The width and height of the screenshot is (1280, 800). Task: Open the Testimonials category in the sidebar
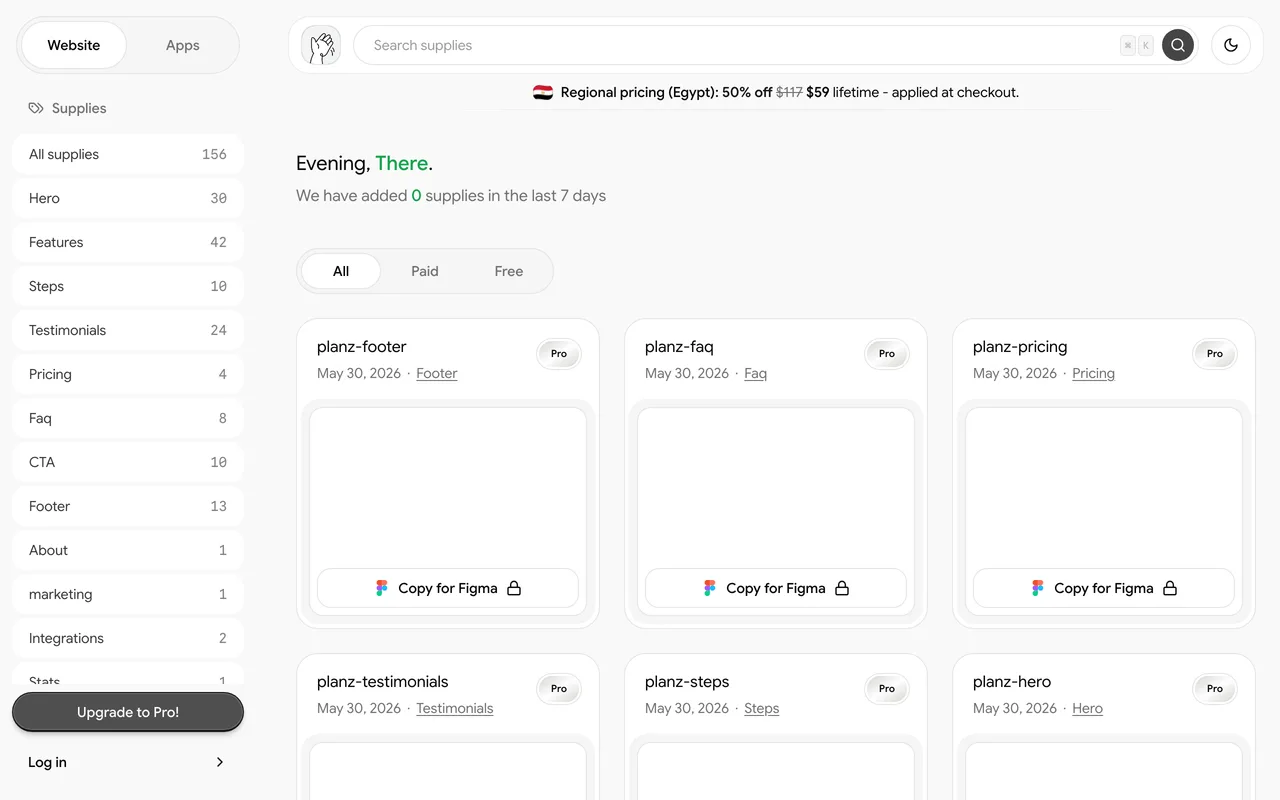click(128, 330)
